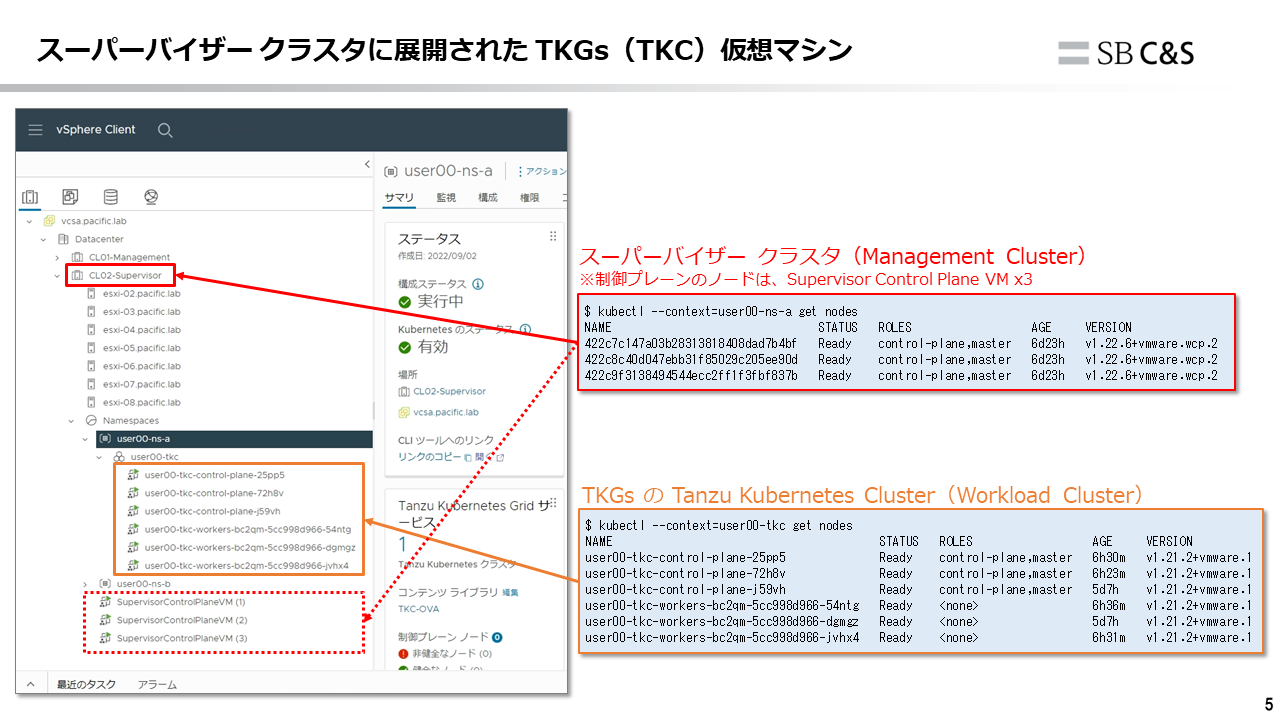The width and height of the screenshot is (1280, 720).
Task: Select esxi-05.pacific.lab host
Action: [x=141, y=348]
